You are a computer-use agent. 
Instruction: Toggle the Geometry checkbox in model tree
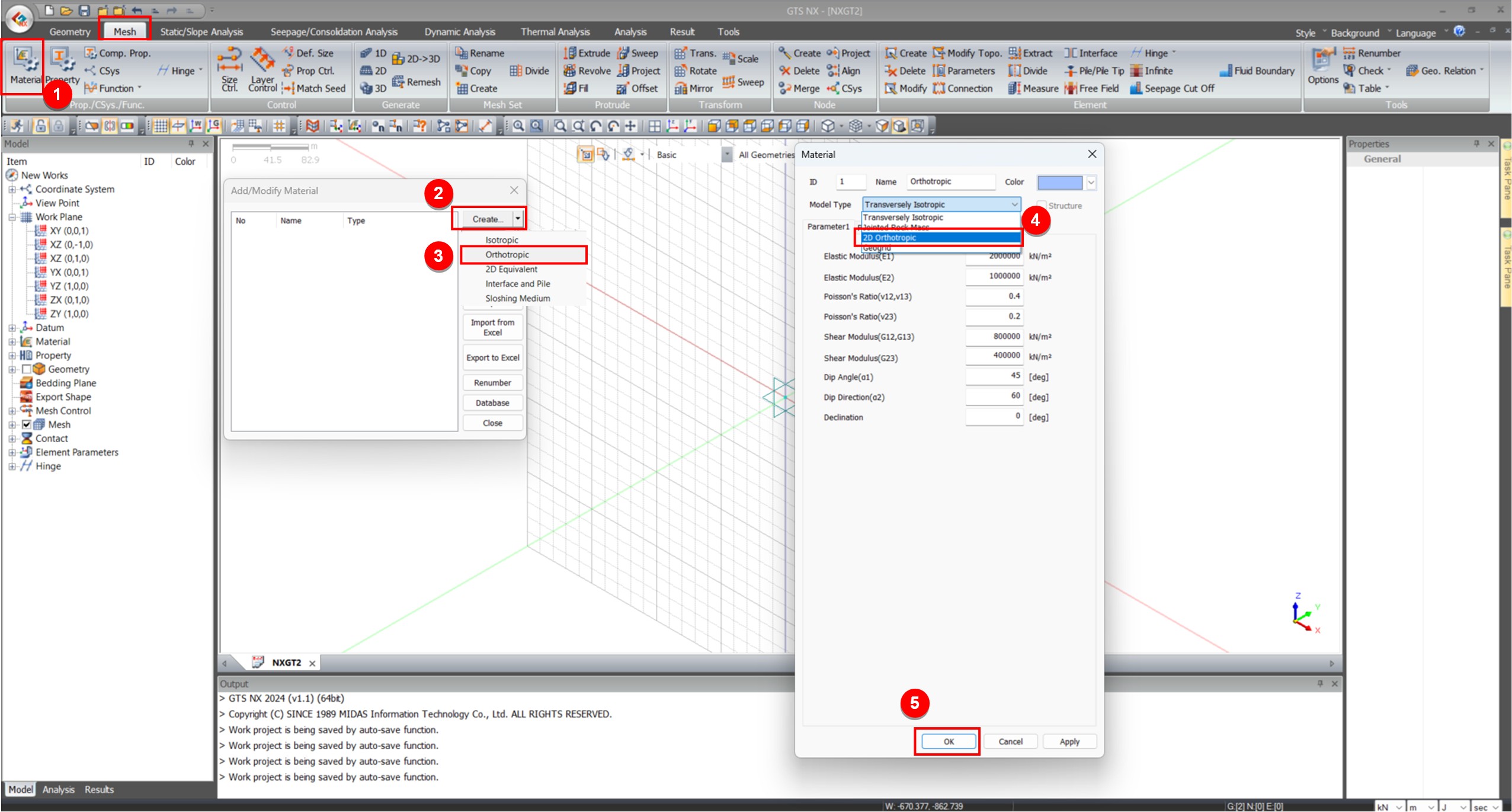[x=26, y=369]
